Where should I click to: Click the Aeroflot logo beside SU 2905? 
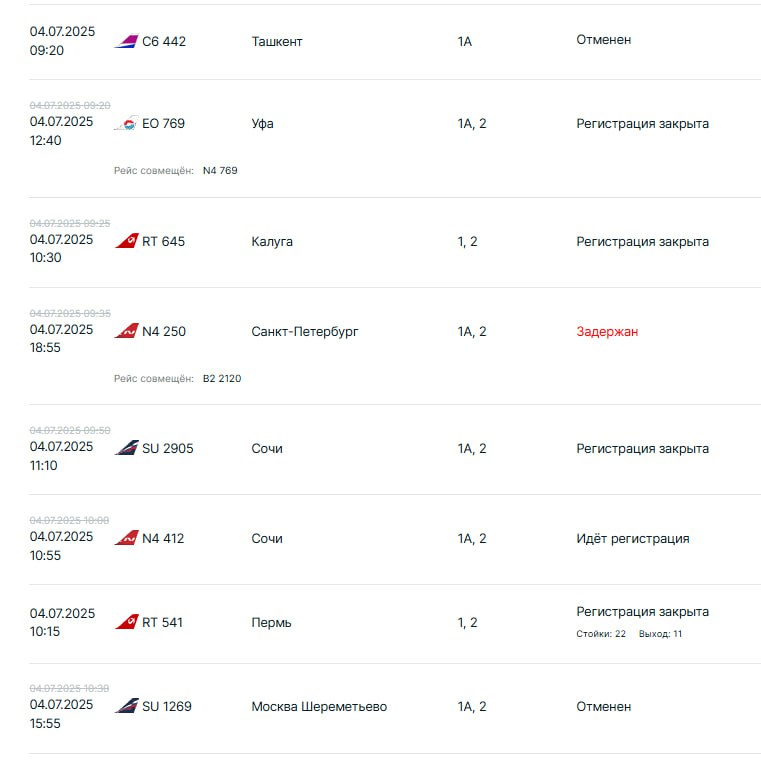[126, 448]
